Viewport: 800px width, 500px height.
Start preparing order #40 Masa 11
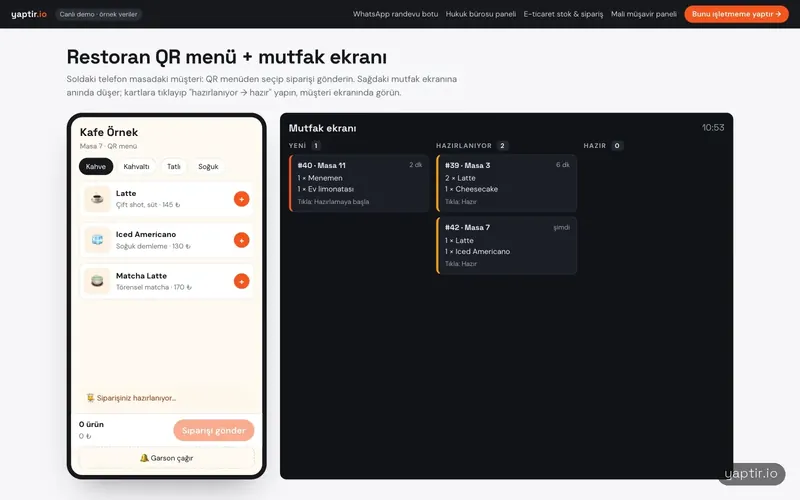click(x=359, y=183)
